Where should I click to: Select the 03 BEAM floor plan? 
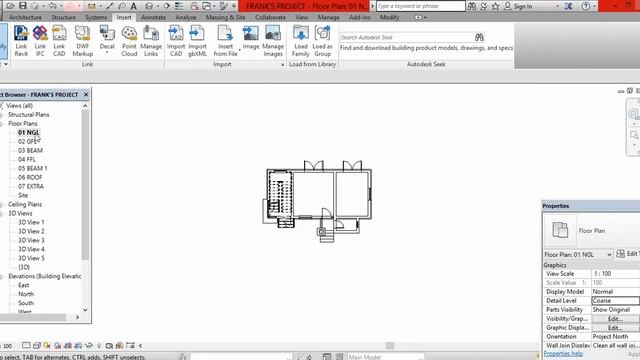[30, 150]
